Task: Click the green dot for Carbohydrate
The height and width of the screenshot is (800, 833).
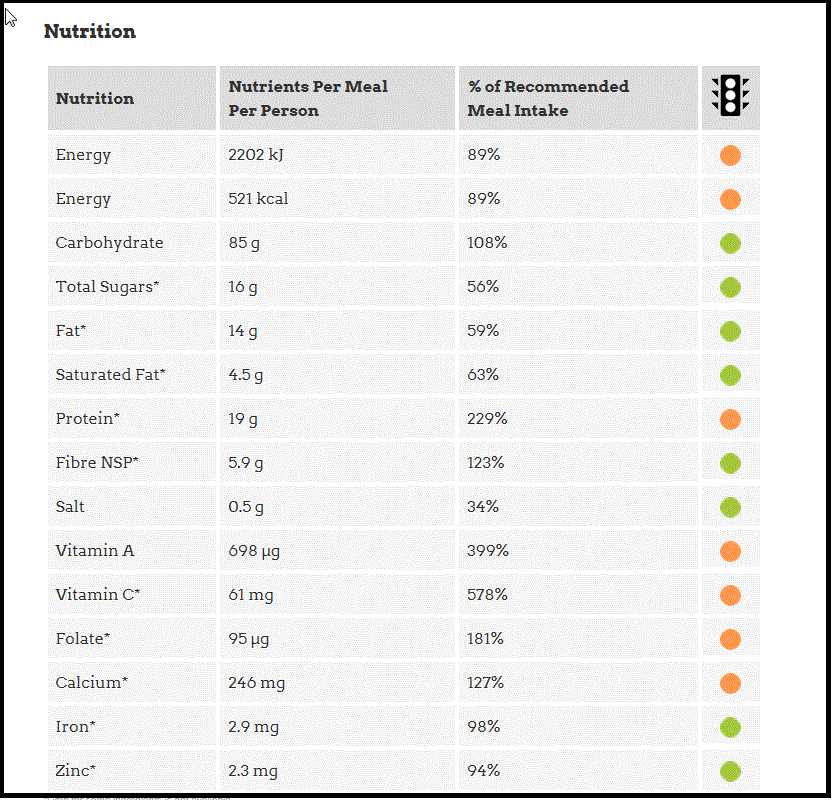Action: [730, 243]
